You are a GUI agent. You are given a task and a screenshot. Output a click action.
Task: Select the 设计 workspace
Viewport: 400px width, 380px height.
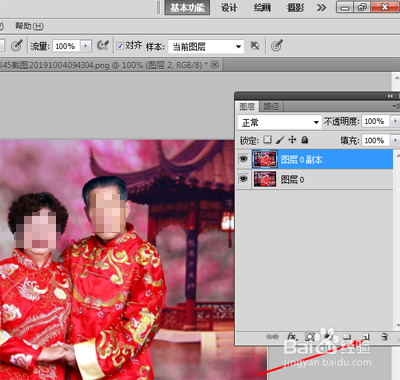[x=229, y=7]
